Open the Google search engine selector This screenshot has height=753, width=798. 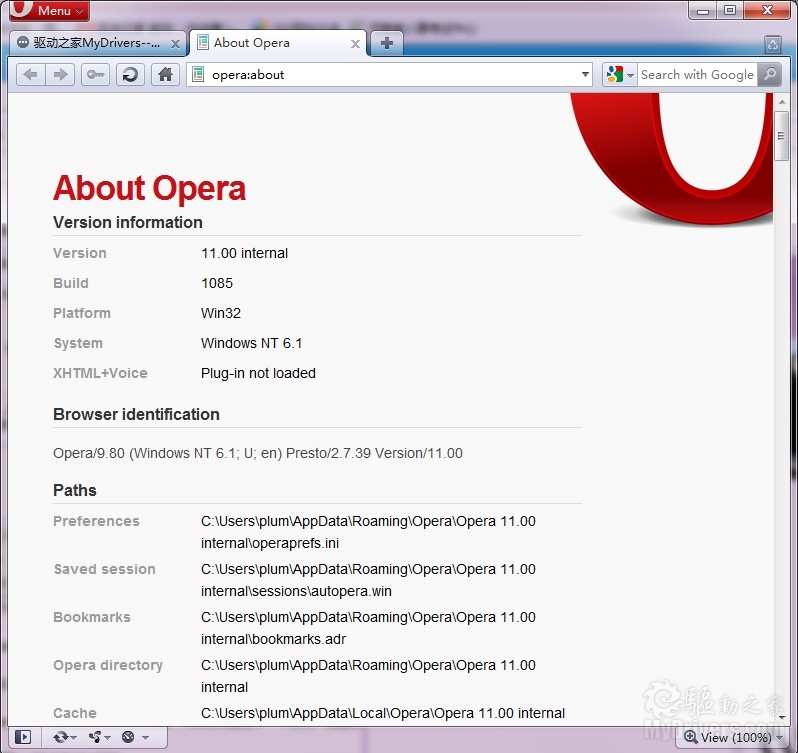coord(620,74)
